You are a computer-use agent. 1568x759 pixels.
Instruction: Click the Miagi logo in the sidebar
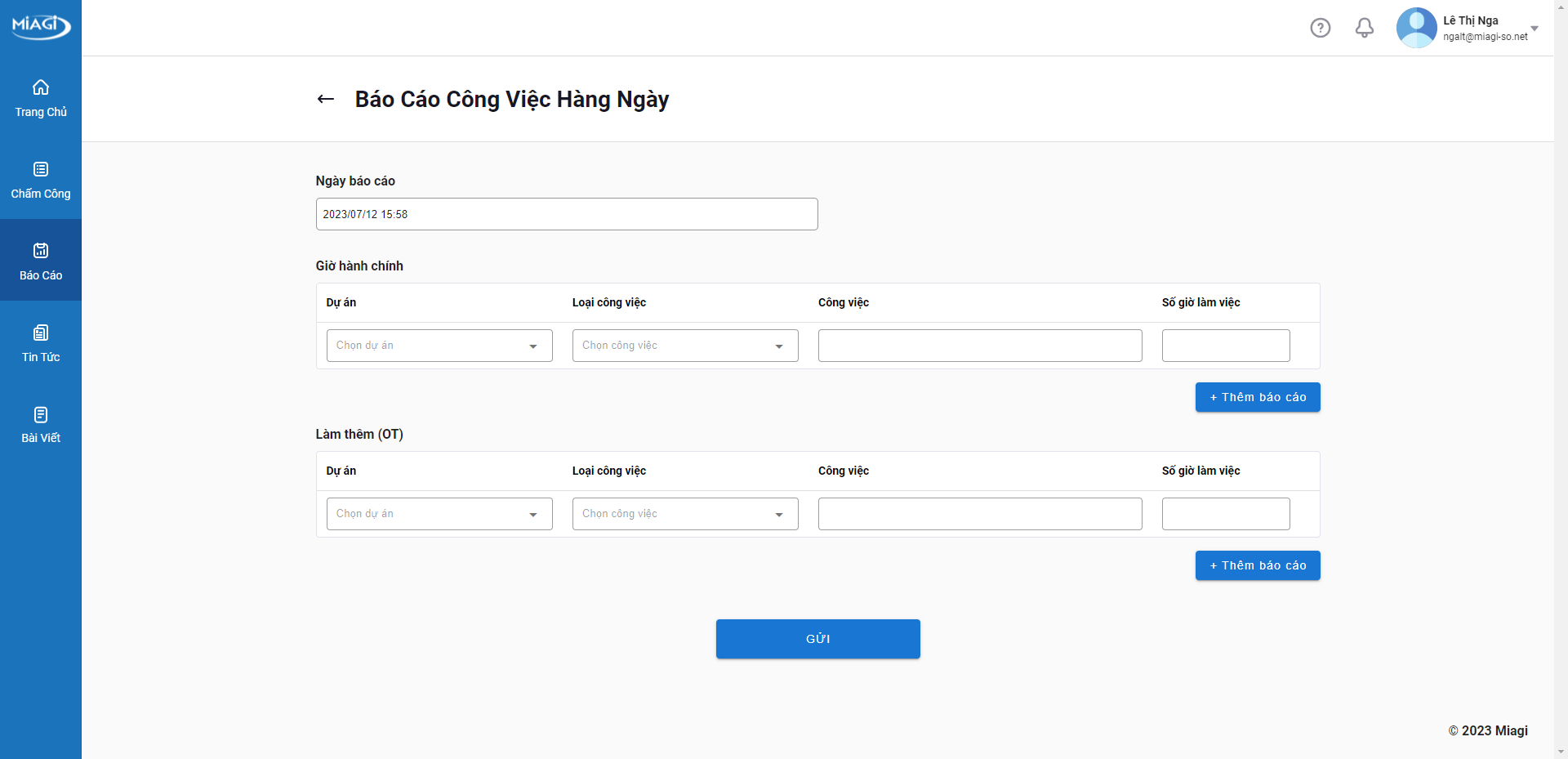41,25
